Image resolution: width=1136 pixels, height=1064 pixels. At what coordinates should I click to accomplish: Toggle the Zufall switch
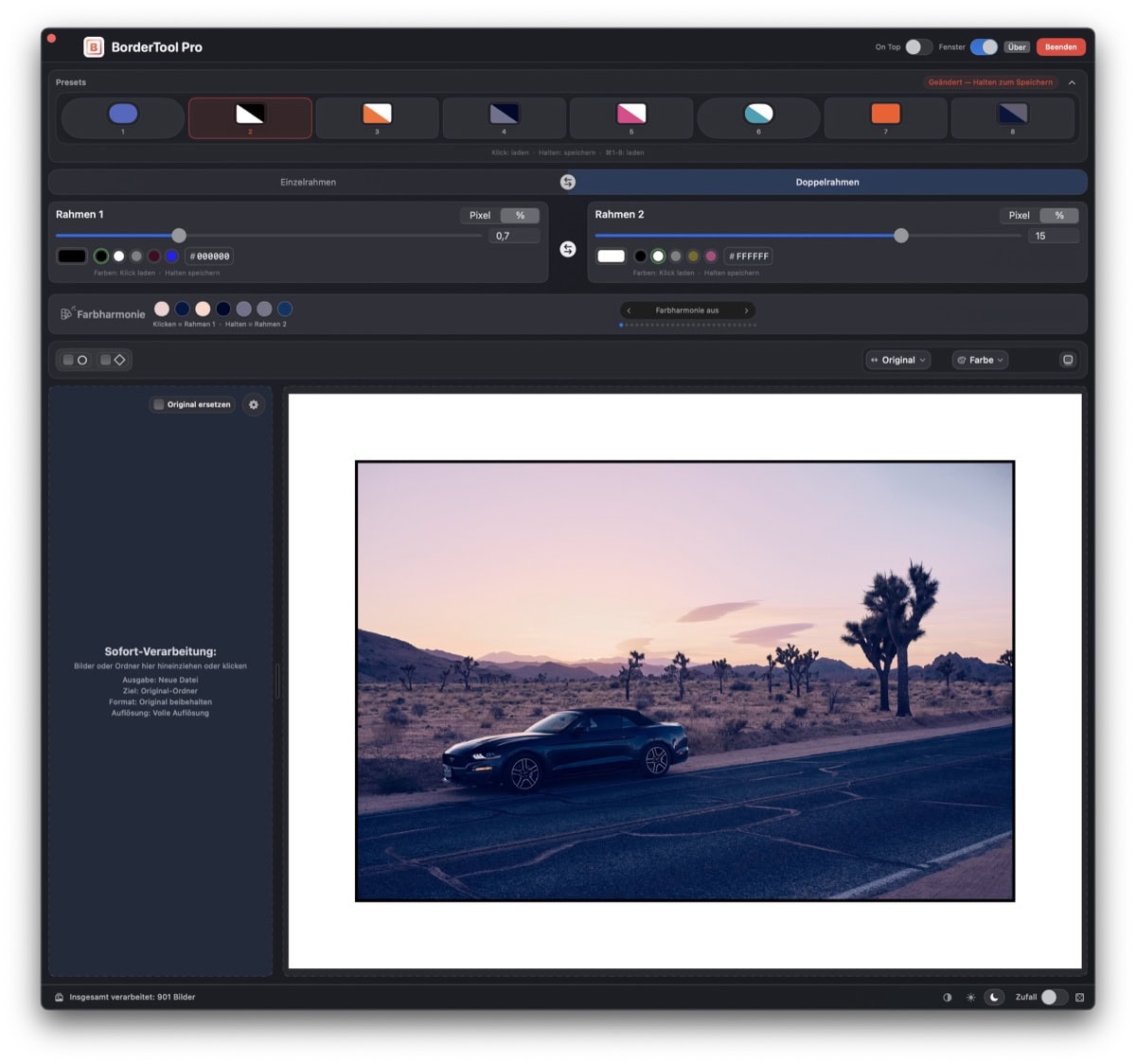click(1054, 998)
